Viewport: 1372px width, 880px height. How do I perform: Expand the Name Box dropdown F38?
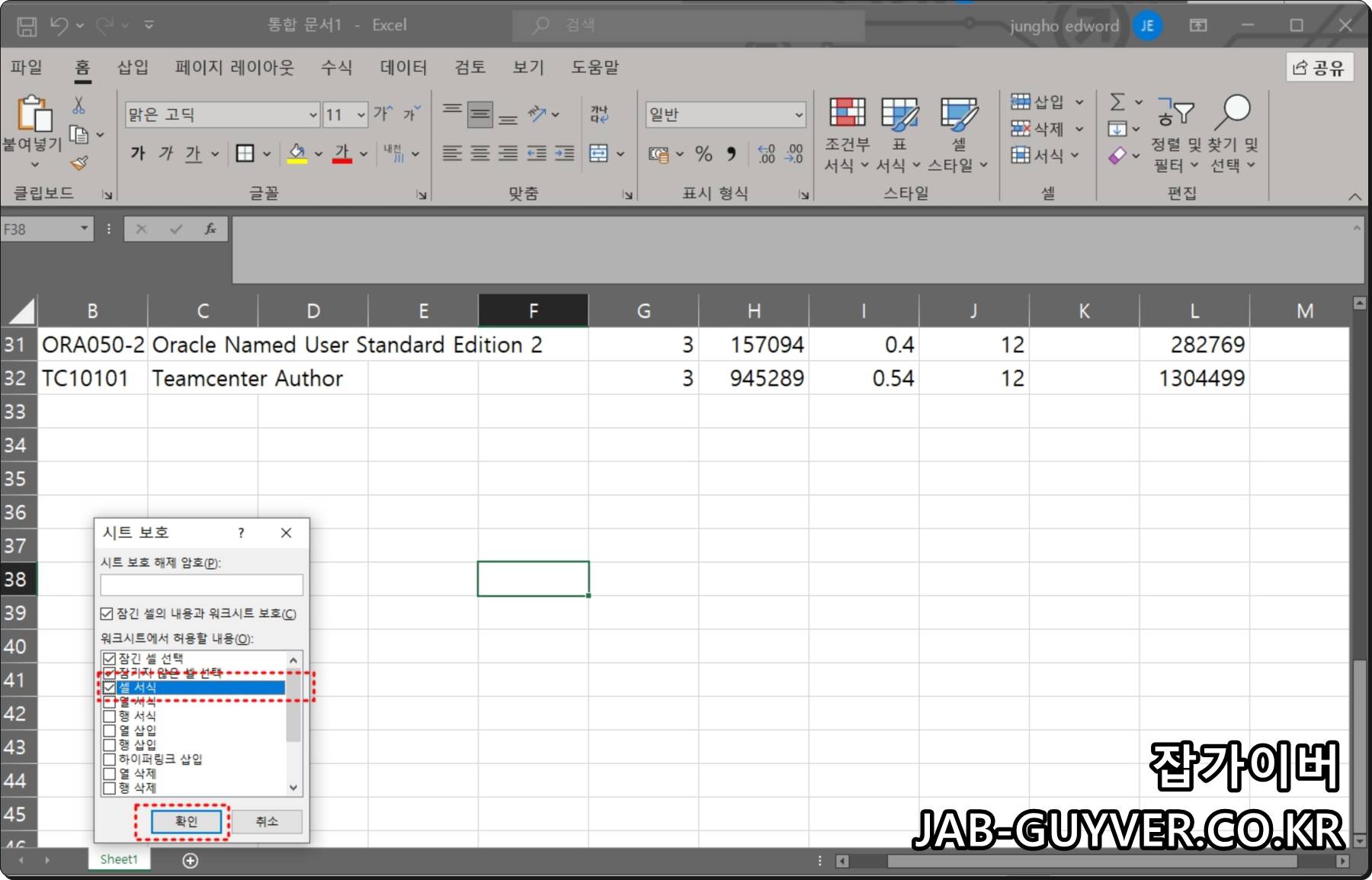point(84,229)
